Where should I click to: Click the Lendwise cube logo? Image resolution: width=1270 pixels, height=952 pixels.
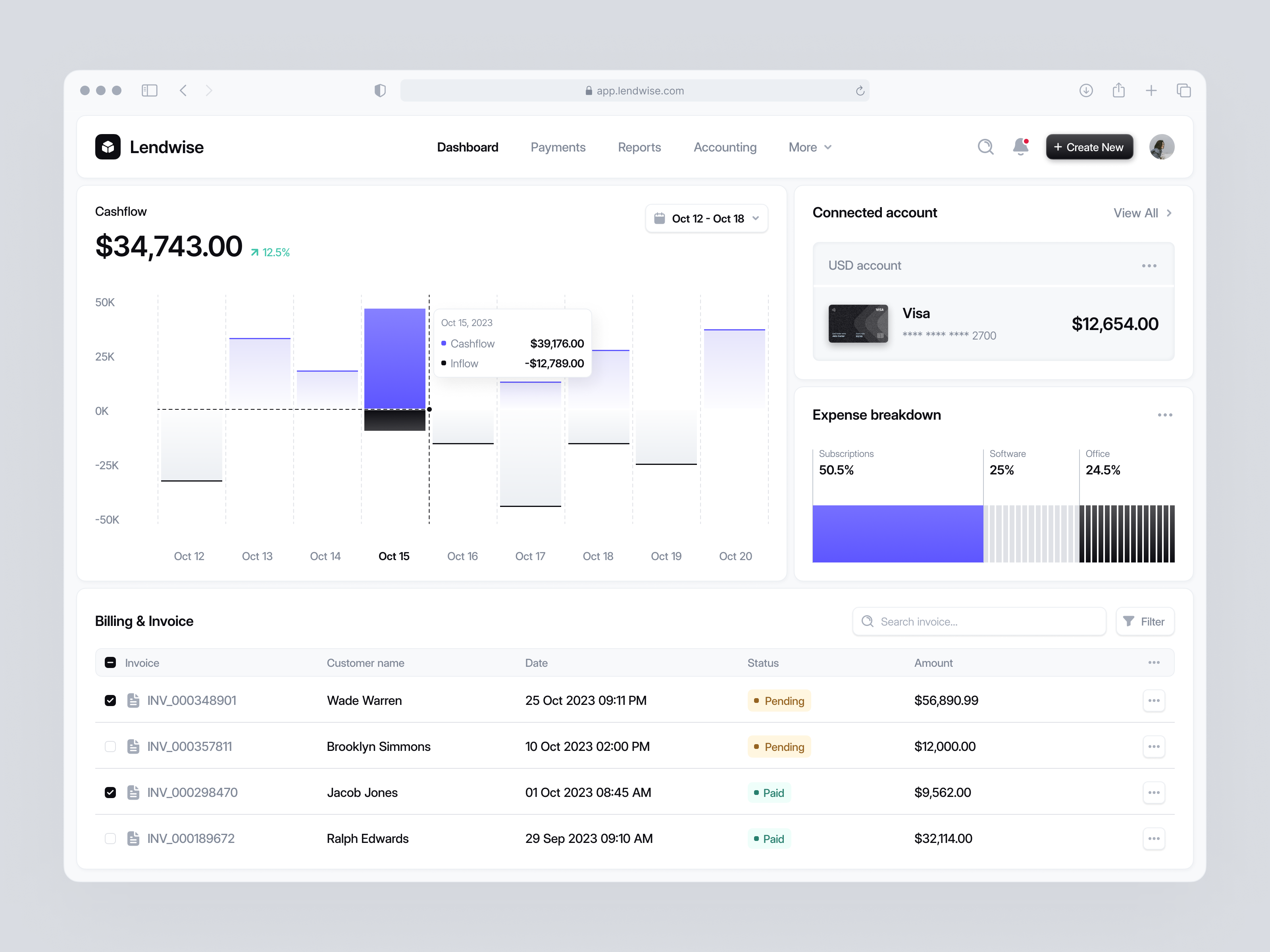tap(108, 147)
